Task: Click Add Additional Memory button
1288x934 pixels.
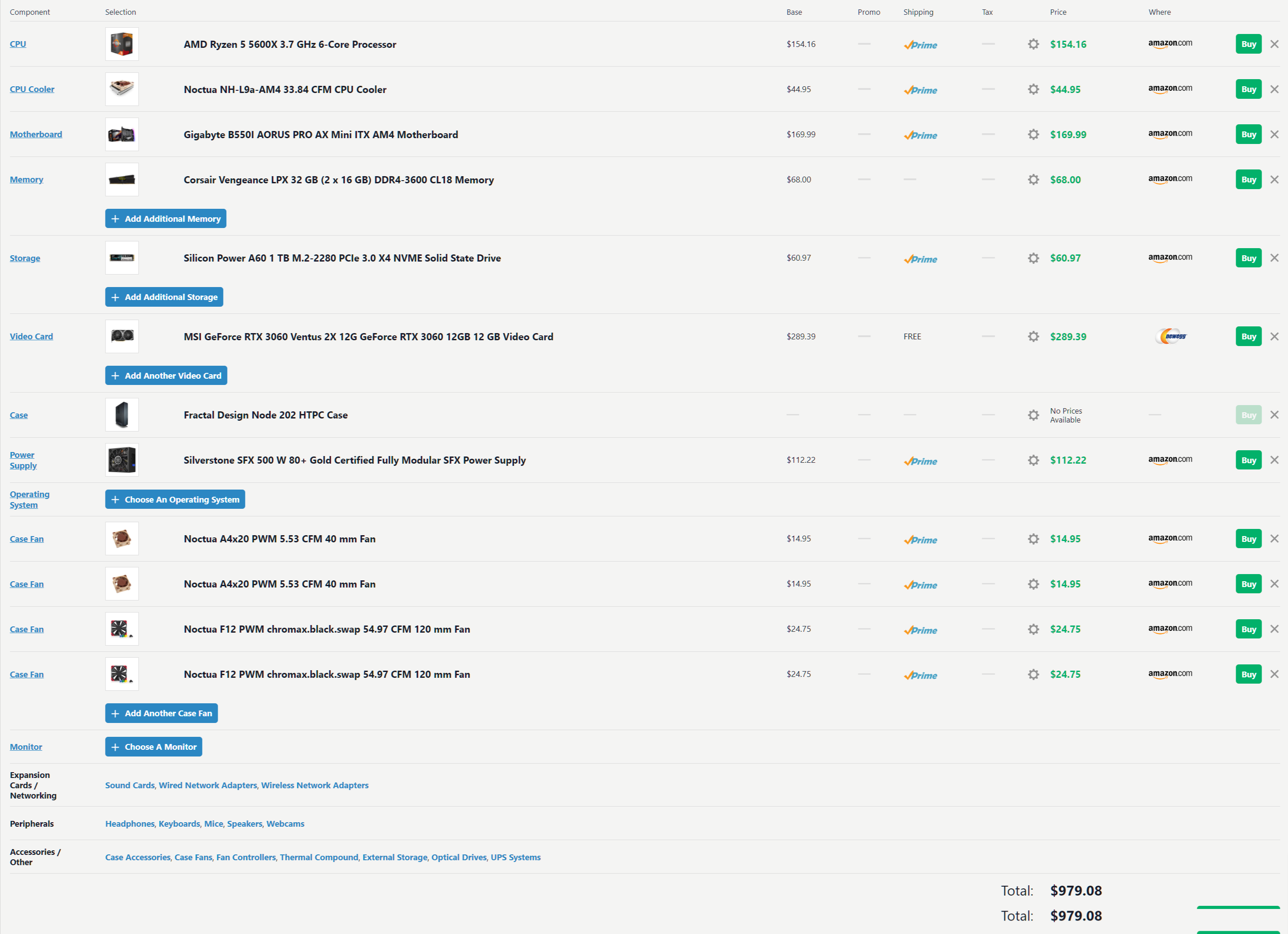Action: 166,219
